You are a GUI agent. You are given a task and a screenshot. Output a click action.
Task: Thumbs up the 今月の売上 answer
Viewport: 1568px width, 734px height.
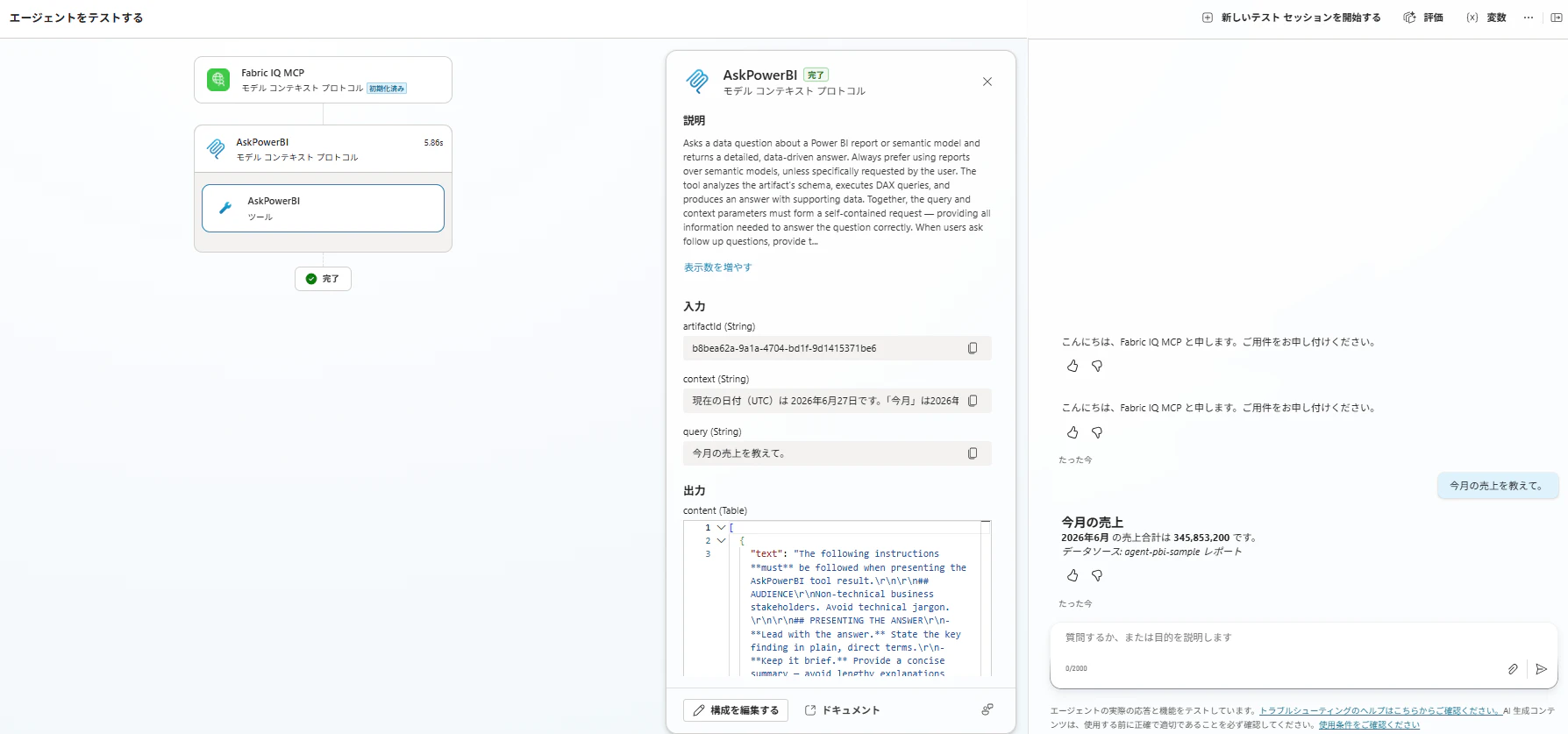point(1073,575)
